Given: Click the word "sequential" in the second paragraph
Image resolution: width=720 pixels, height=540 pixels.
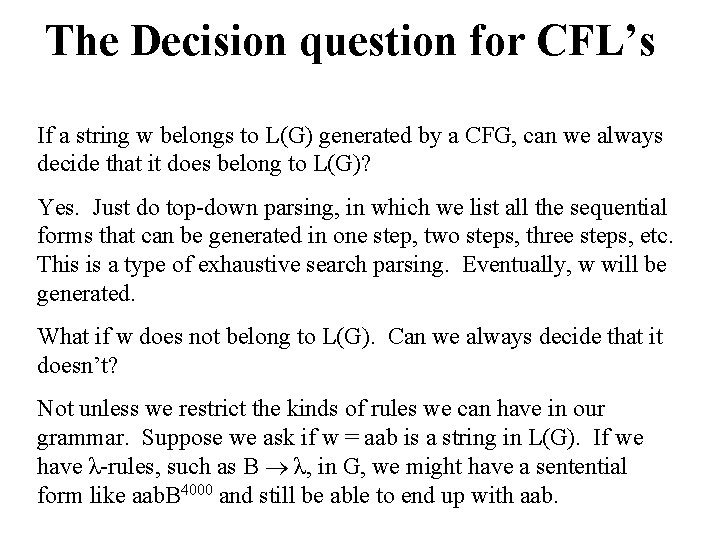Looking at the screenshot, I should (618, 209).
